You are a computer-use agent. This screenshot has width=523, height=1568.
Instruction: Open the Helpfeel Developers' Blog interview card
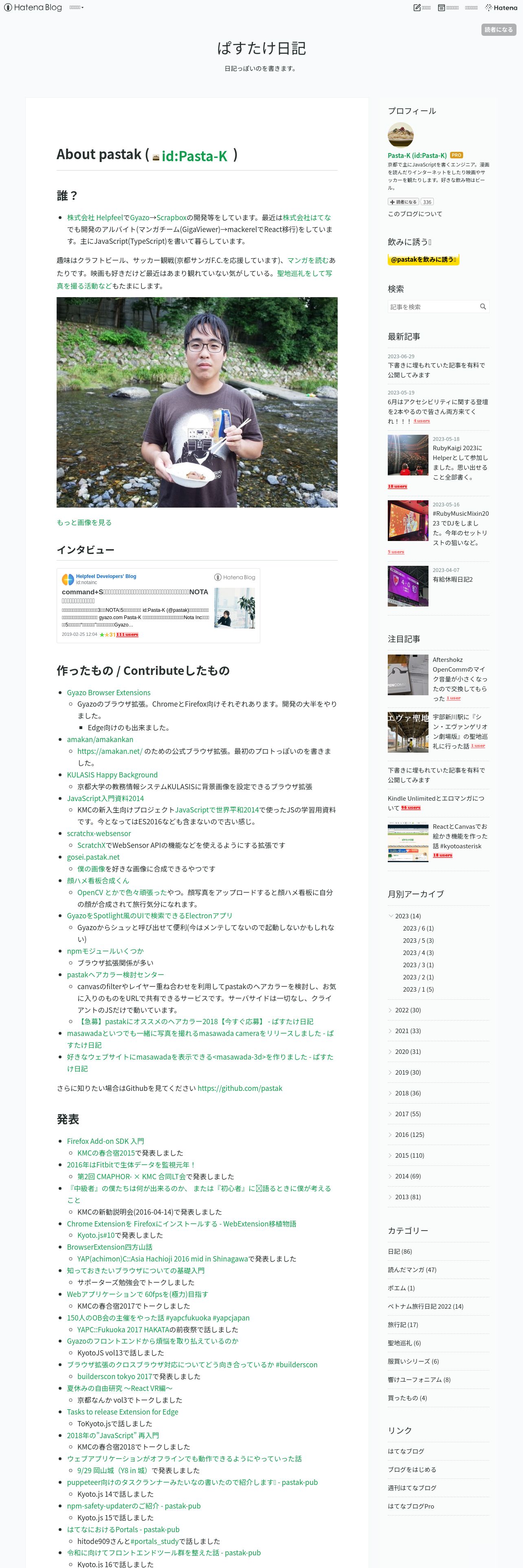pos(158,605)
